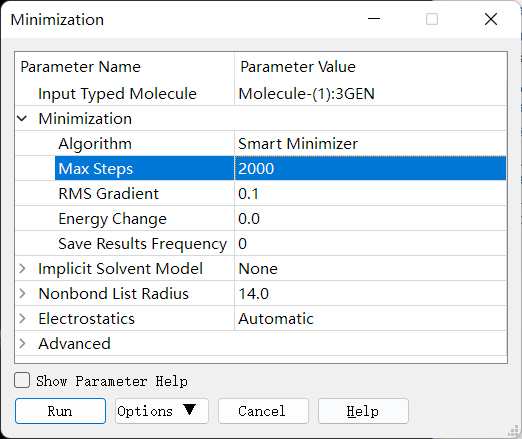Click the Parameter Value column header
Image resolution: width=522 pixels, height=439 pixels.
tap(370, 67)
